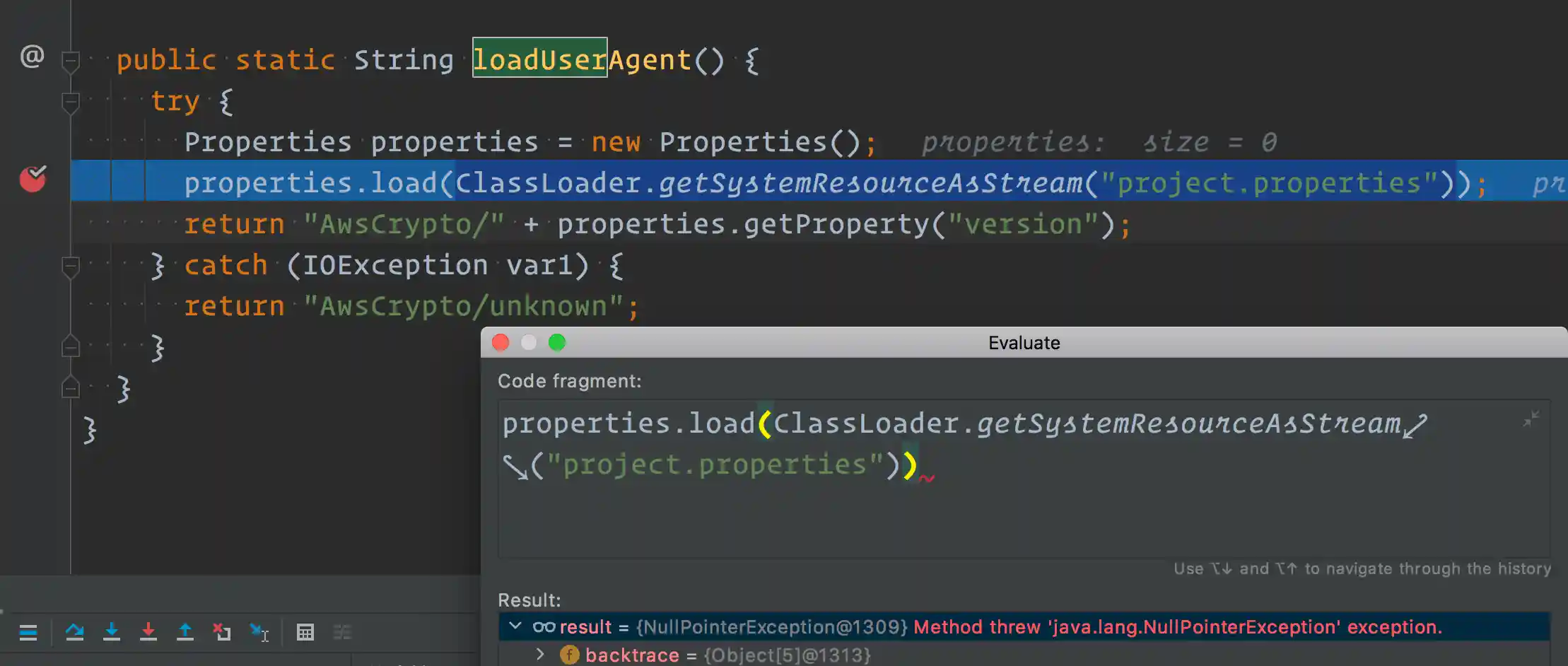1568x666 pixels.
Task: Click the red Force Step Into icon
Action: coord(148,632)
